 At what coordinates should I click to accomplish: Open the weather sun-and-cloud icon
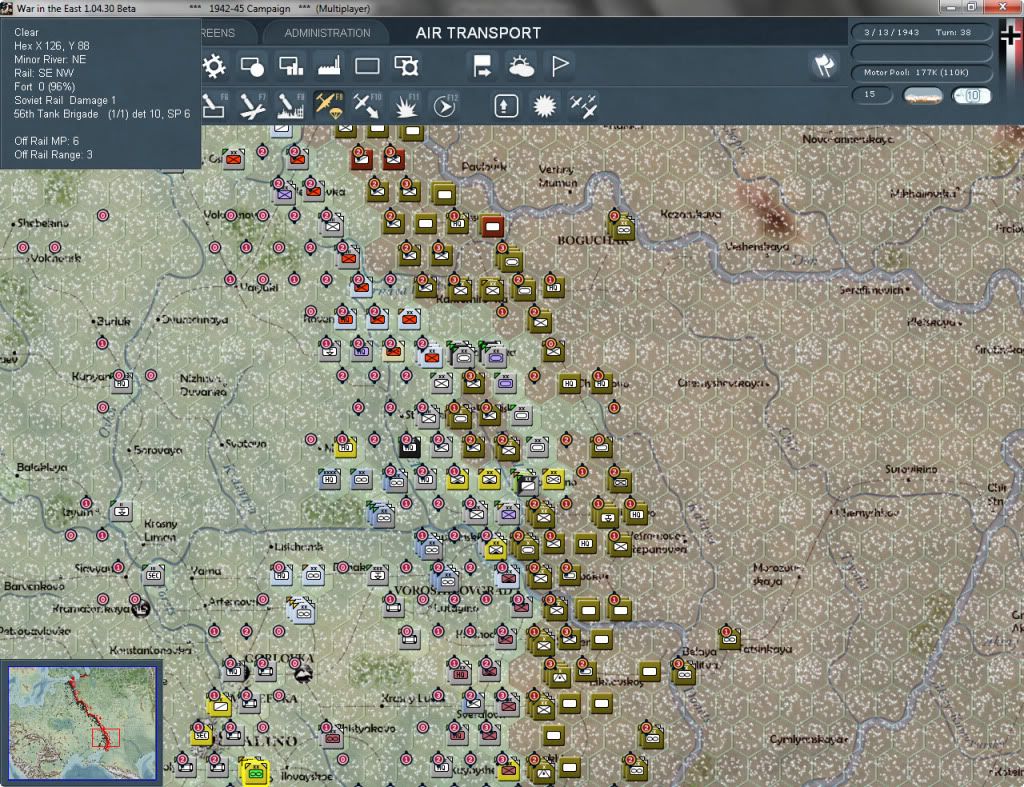(520, 66)
